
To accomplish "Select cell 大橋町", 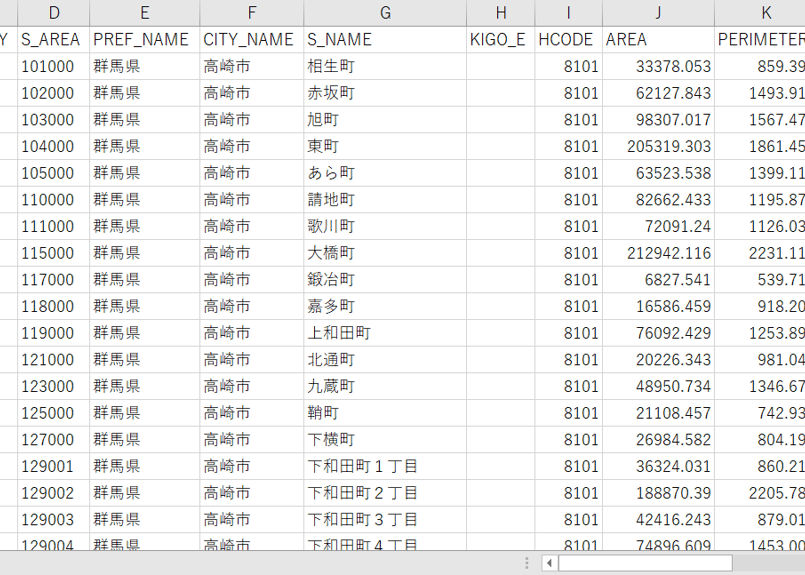I will point(385,253).
